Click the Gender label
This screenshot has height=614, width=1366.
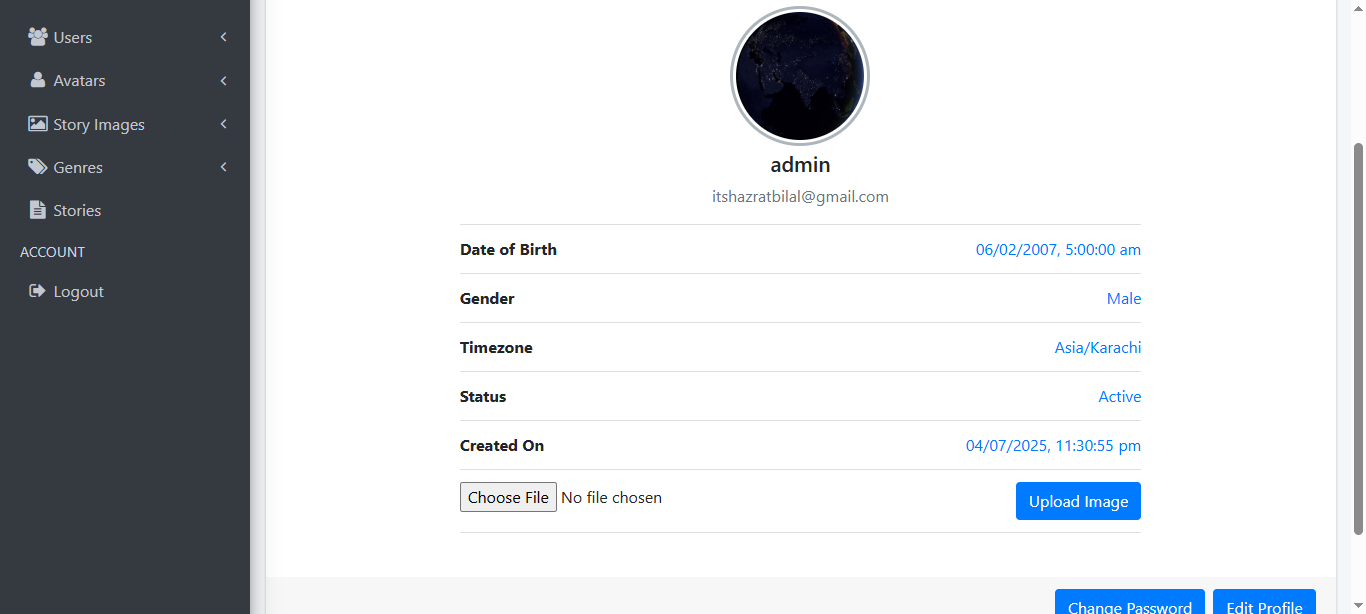487,298
